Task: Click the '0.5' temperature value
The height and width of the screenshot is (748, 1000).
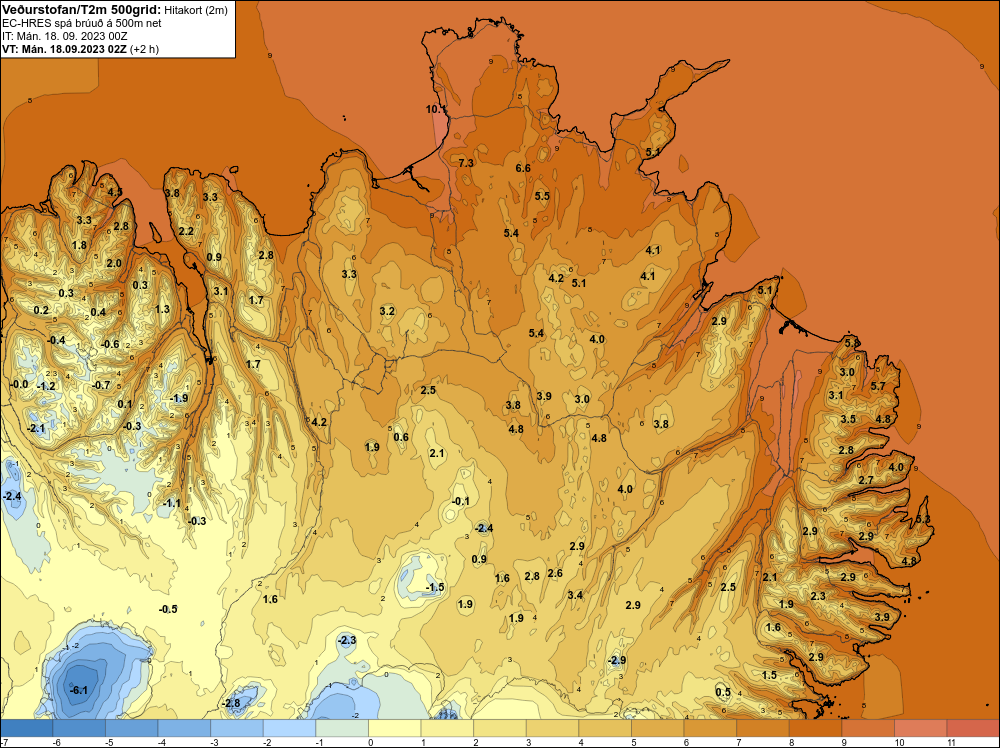Action: pyautogui.click(x=723, y=693)
